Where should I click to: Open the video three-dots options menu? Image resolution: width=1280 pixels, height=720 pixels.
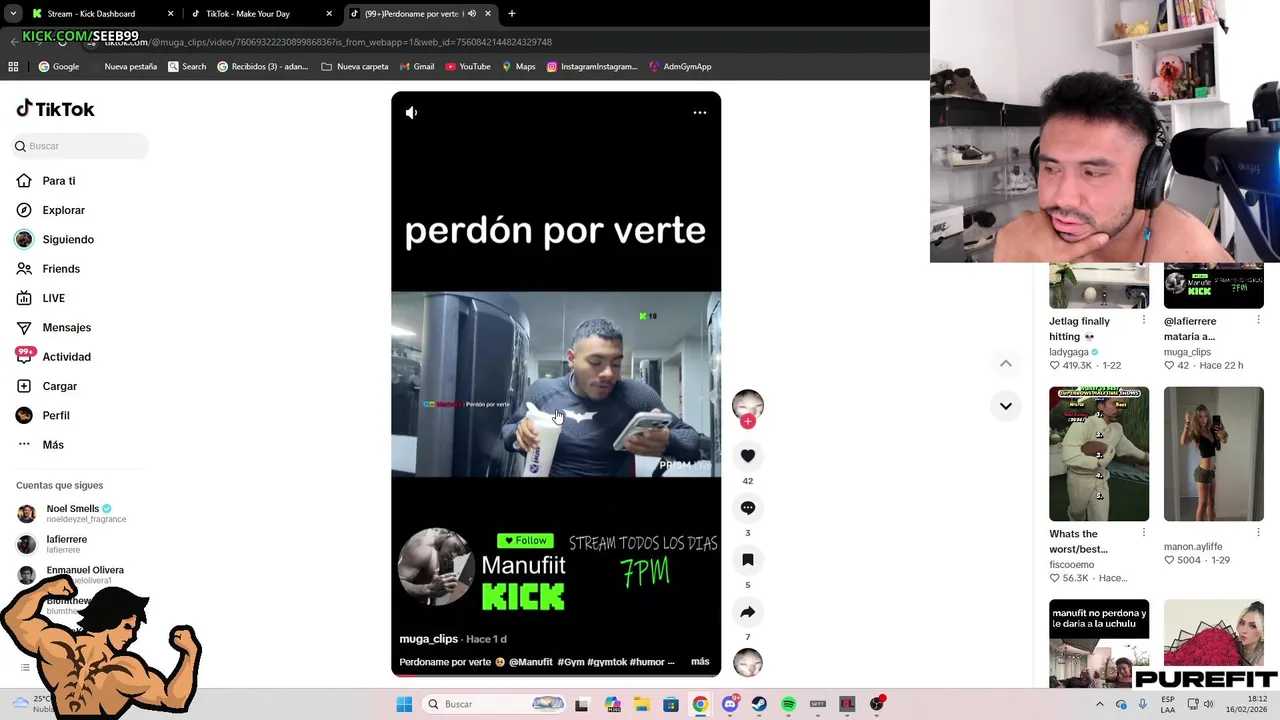coord(700,113)
